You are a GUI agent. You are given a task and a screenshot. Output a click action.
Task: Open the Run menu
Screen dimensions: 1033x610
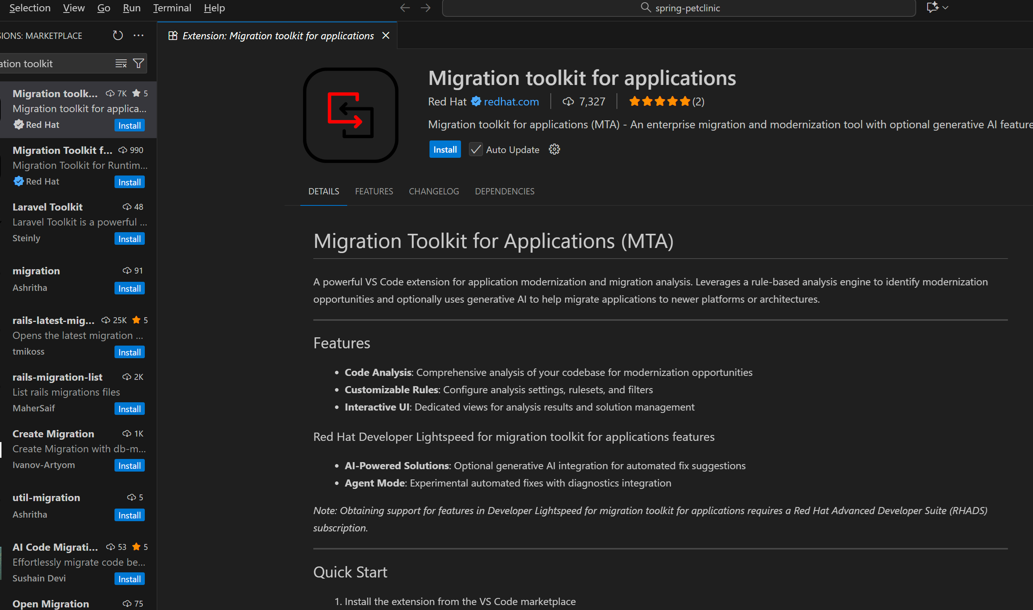tap(131, 8)
